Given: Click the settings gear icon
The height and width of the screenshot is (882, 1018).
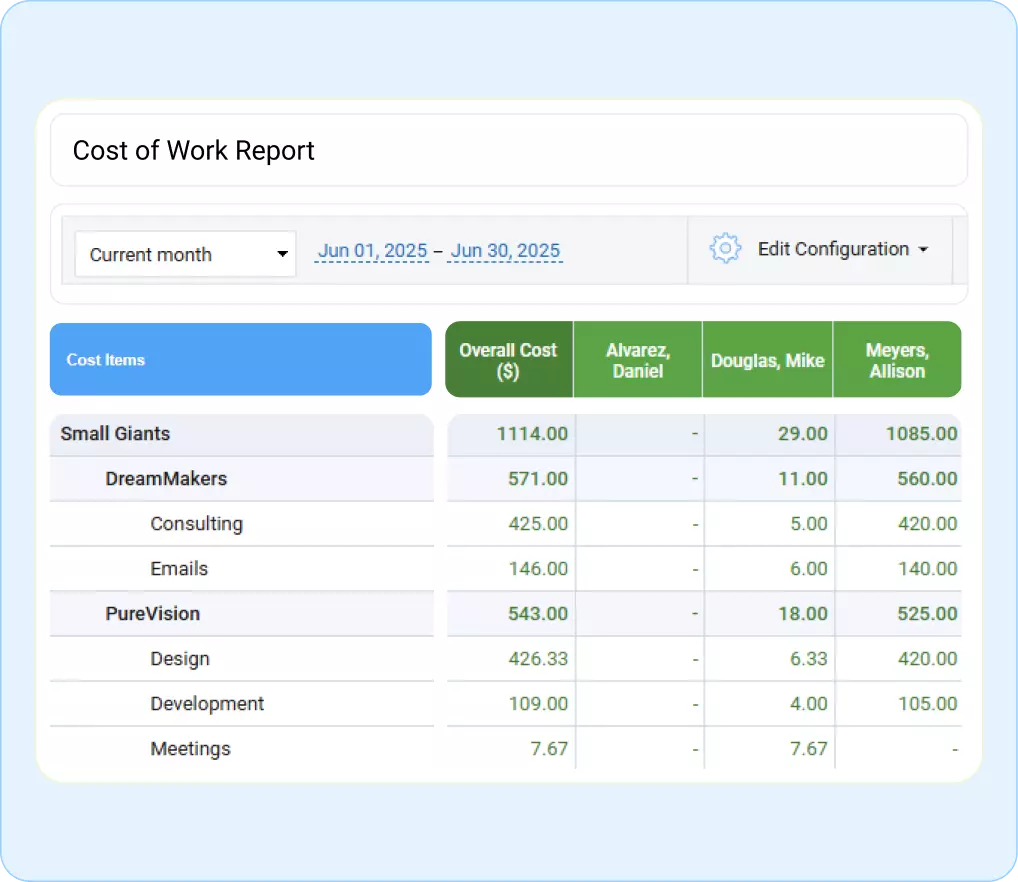Looking at the screenshot, I should 725,249.
